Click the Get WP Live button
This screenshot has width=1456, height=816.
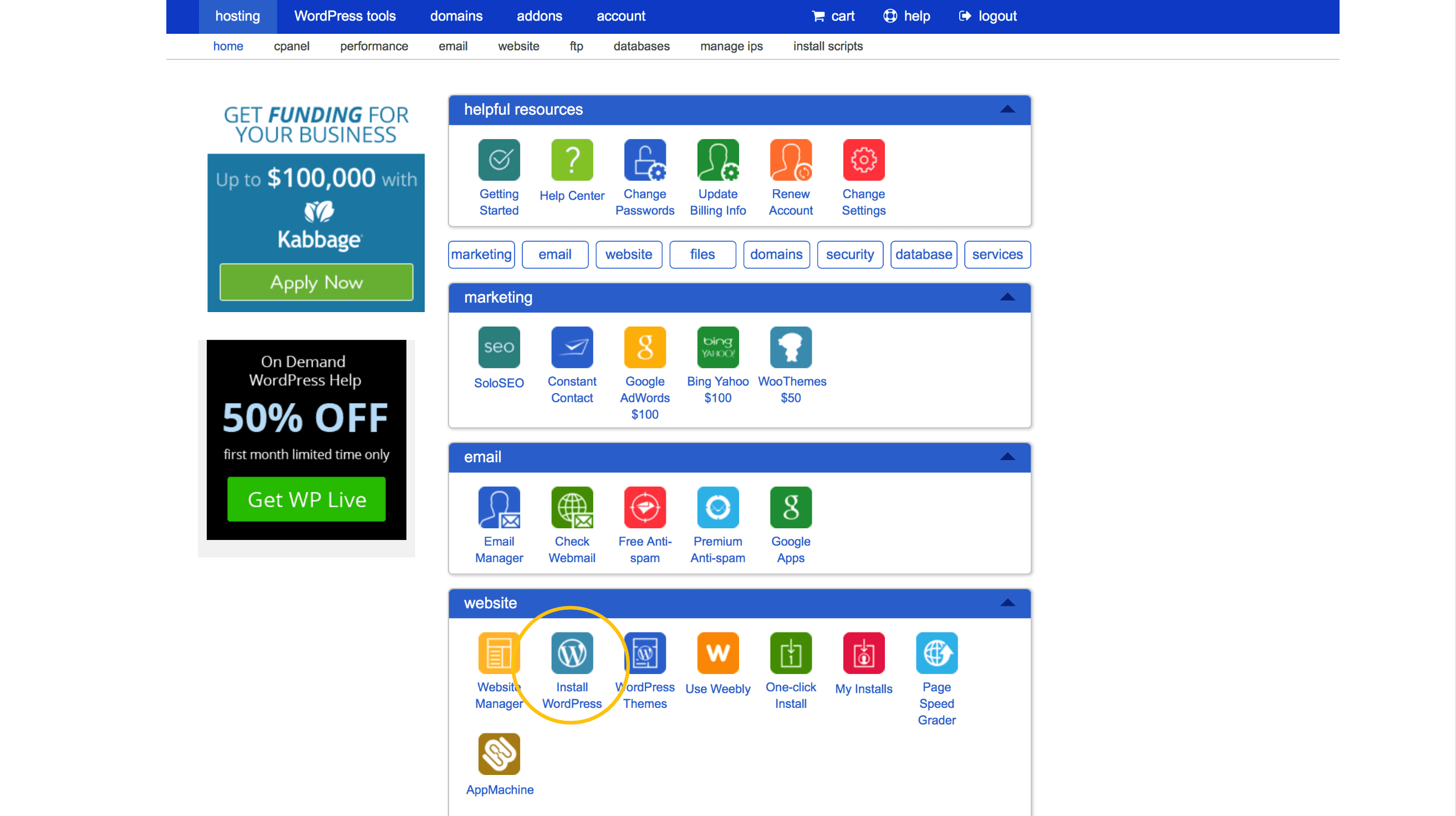tap(306, 498)
